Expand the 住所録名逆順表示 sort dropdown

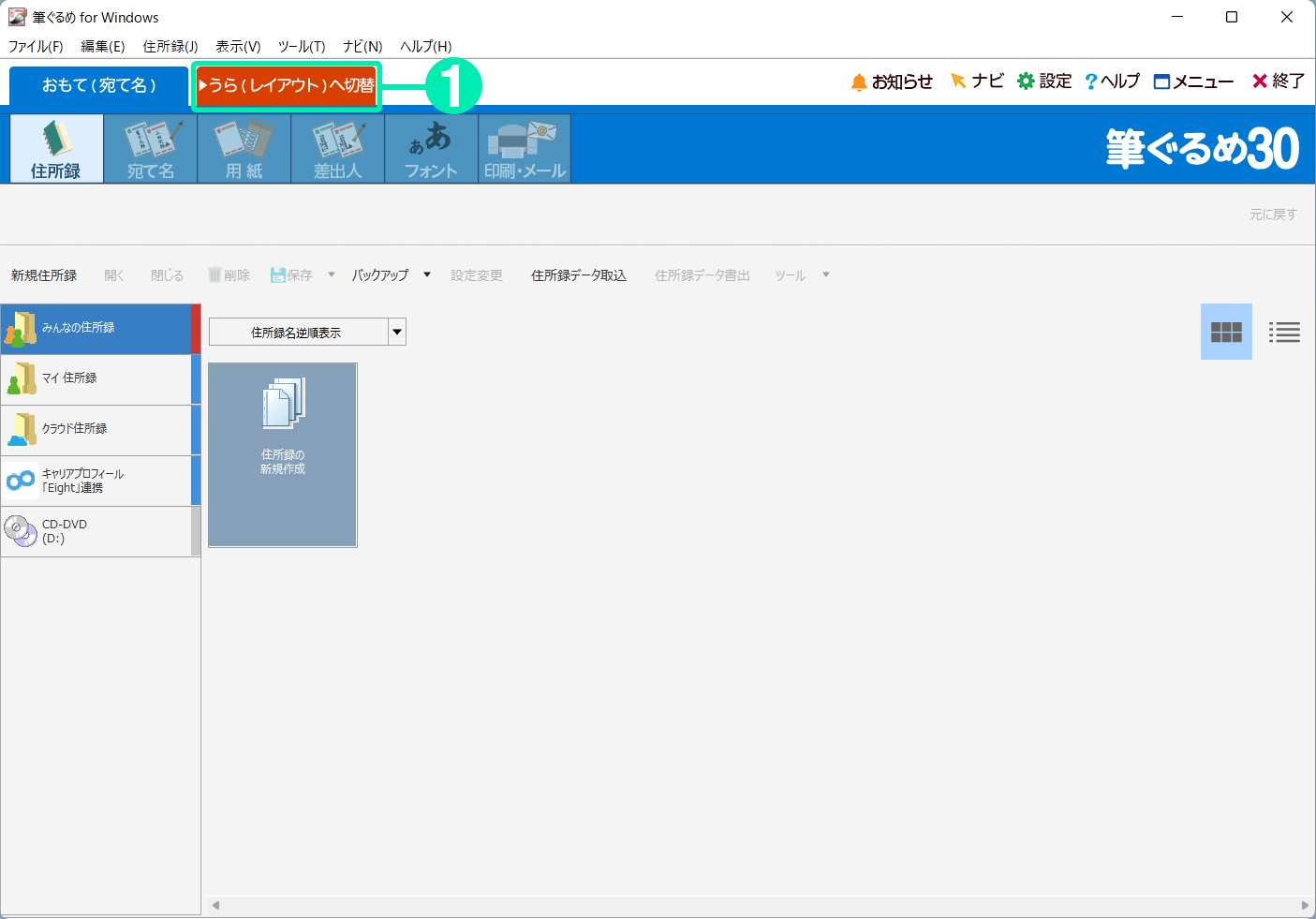click(397, 332)
